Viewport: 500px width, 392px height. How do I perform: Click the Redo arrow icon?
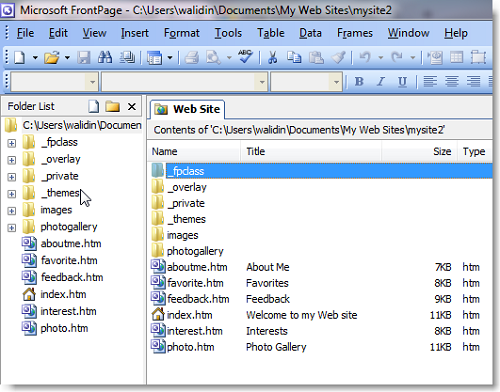coord(397,58)
